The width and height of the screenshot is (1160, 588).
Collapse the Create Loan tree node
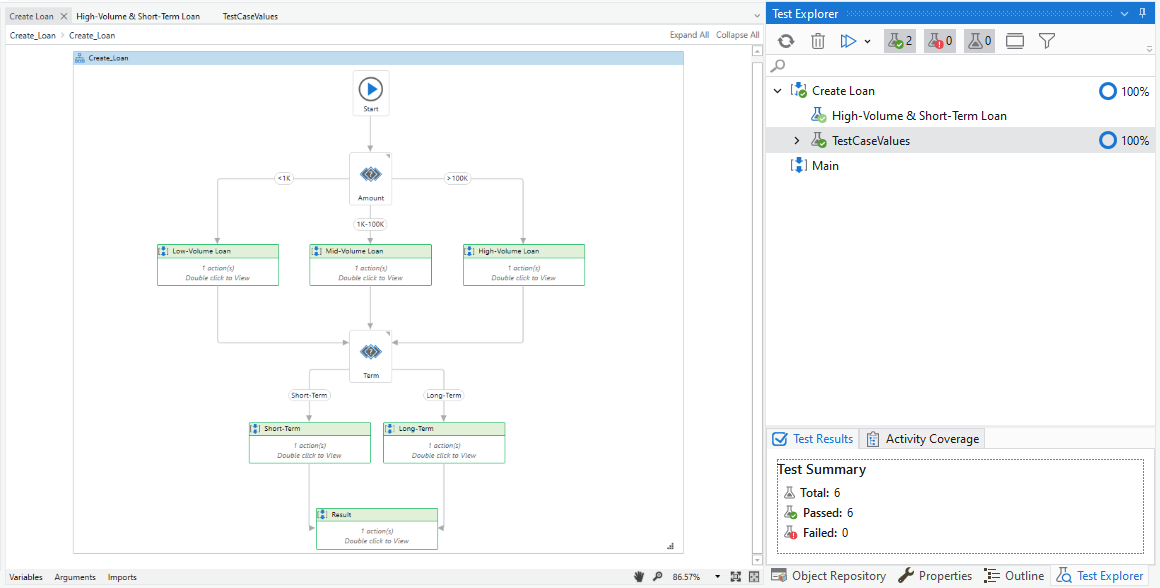[777, 91]
